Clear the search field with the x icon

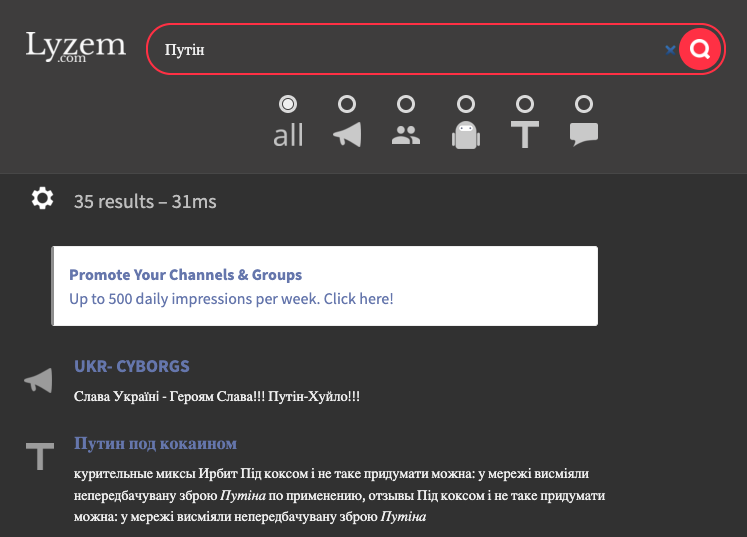tap(670, 50)
